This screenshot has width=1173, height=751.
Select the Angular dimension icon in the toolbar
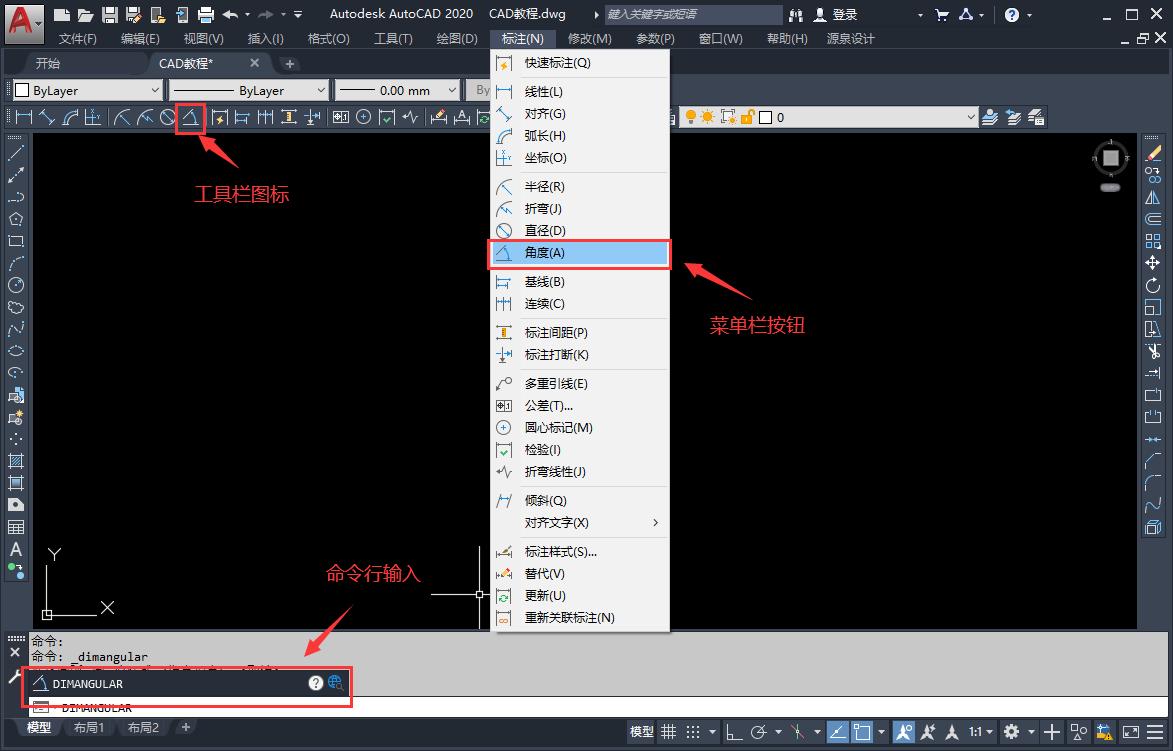pyautogui.click(x=190, y=116)
